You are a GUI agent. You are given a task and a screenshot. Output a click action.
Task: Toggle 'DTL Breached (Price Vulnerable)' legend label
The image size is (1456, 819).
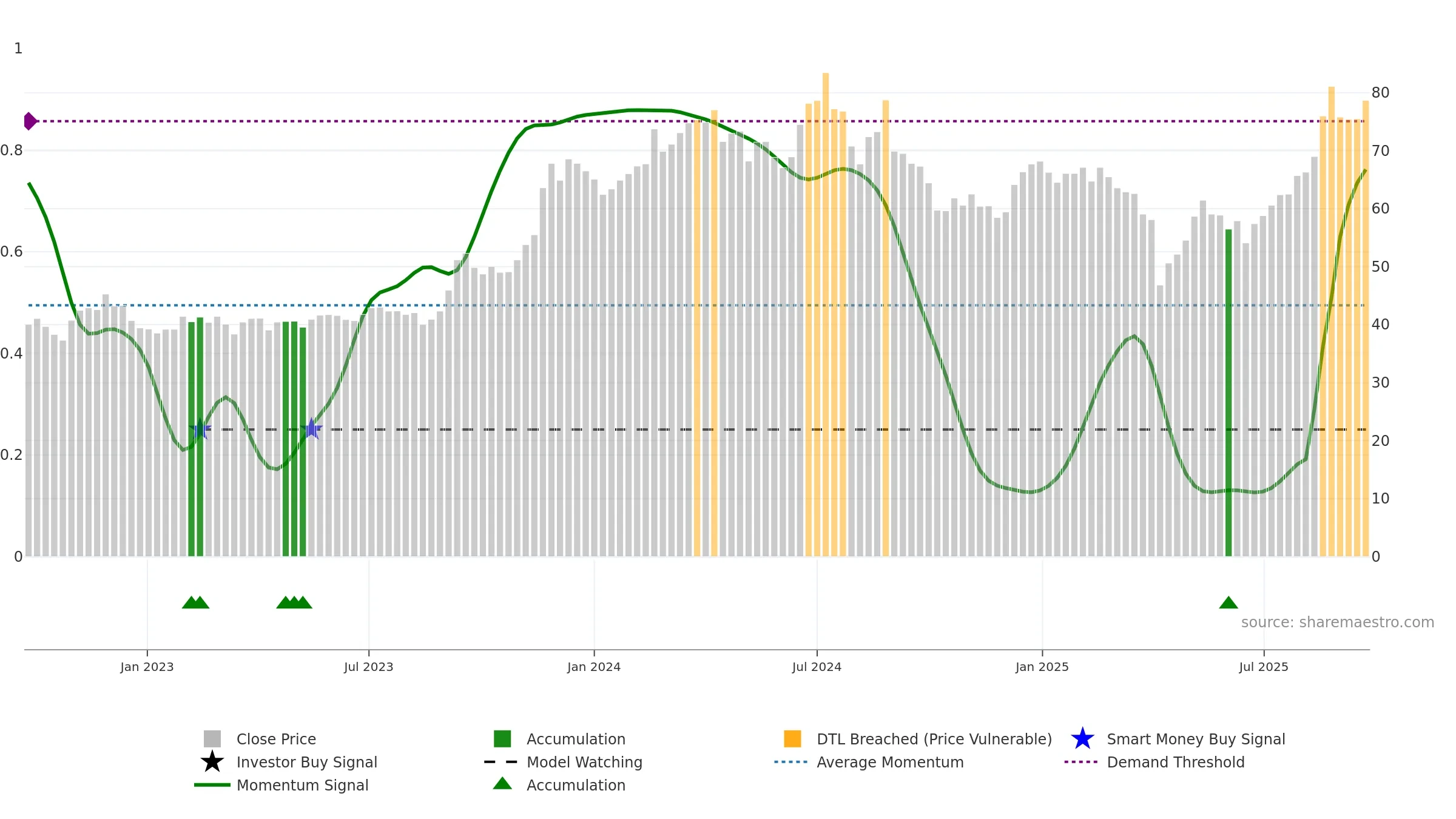(934, 739)
